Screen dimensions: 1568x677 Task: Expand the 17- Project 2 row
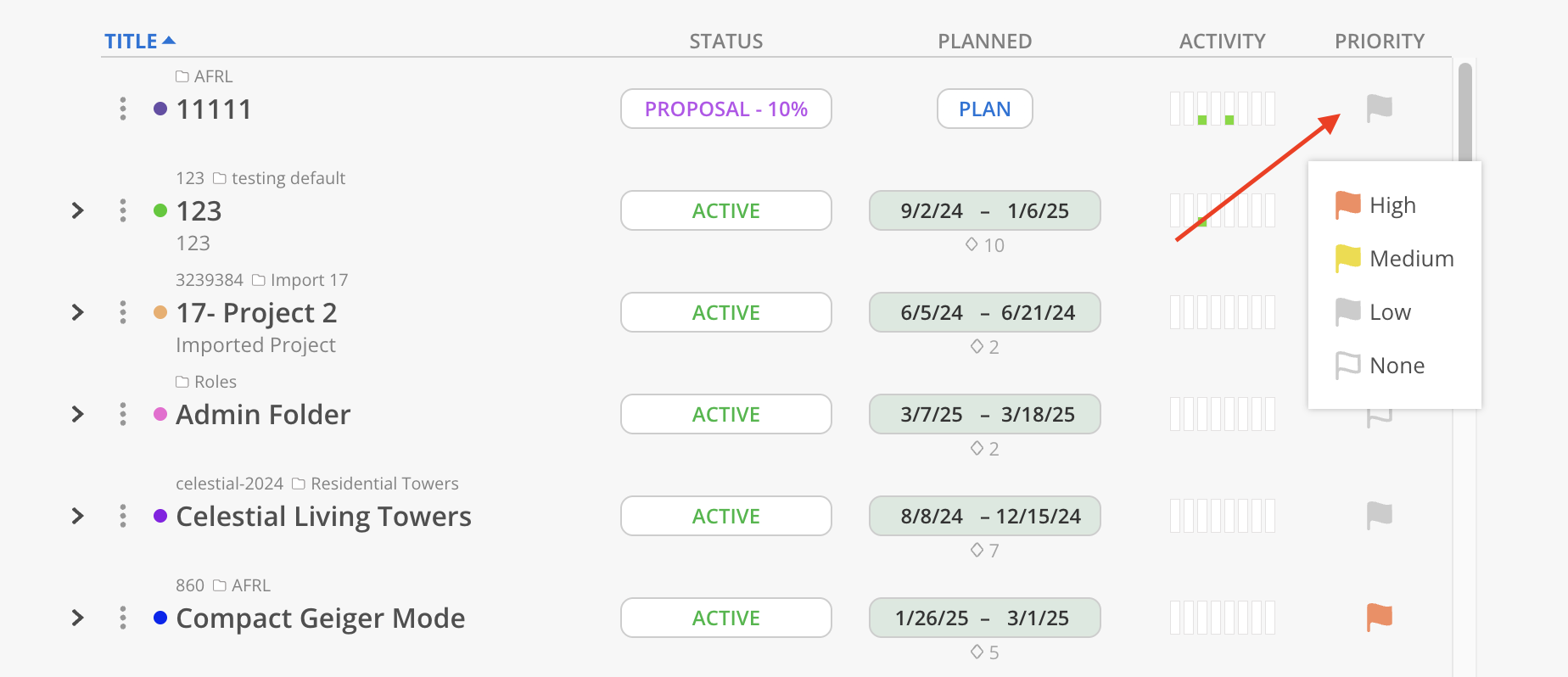77,312
